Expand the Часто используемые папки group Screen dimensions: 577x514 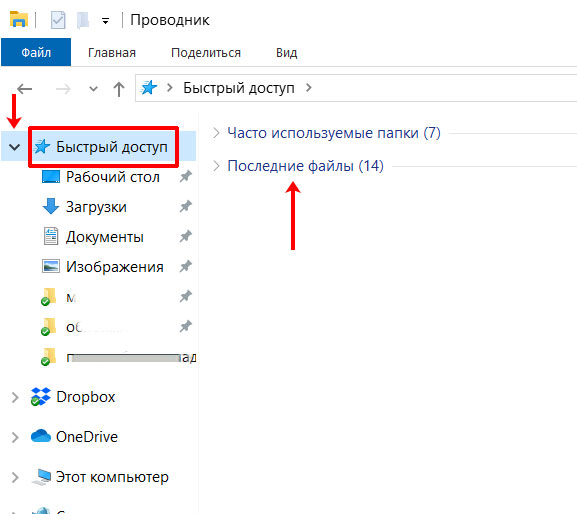[x=216, y=133]
